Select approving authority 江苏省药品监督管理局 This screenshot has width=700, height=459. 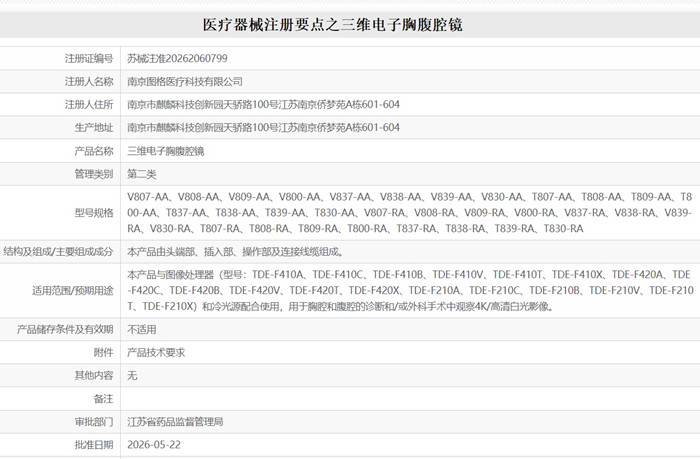175,421
